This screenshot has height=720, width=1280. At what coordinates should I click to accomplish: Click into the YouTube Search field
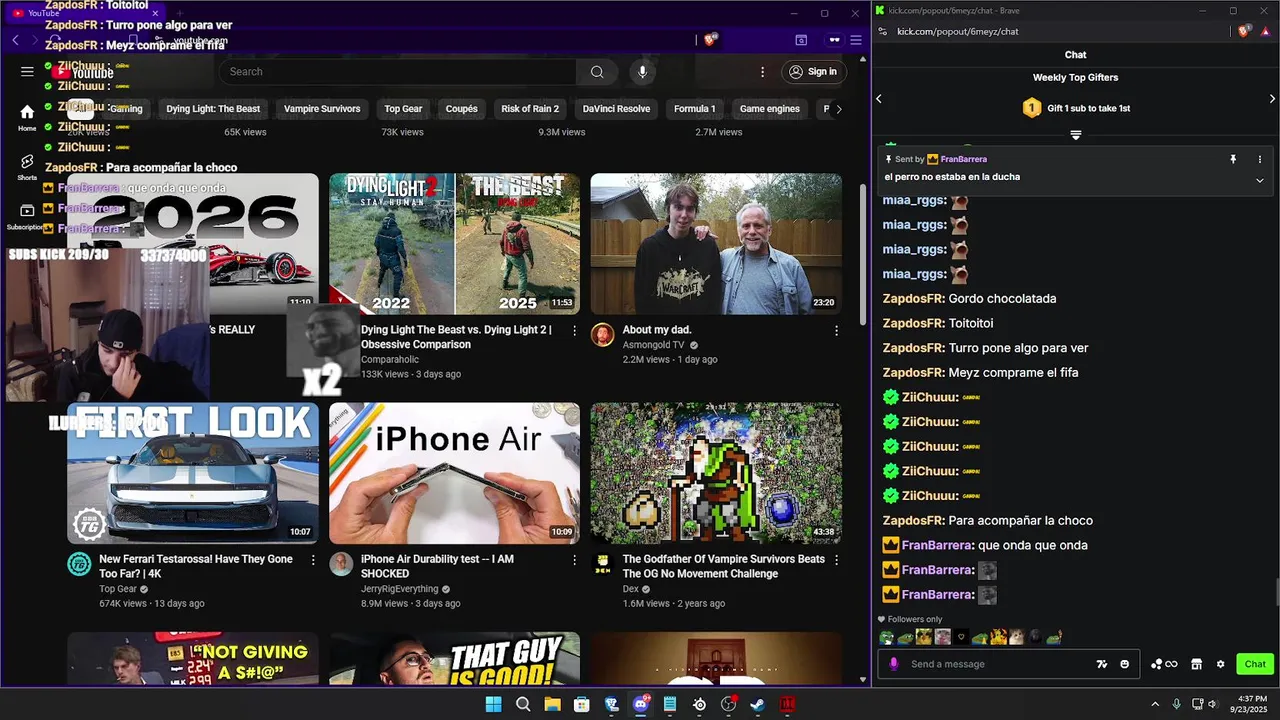coord(398,72)
